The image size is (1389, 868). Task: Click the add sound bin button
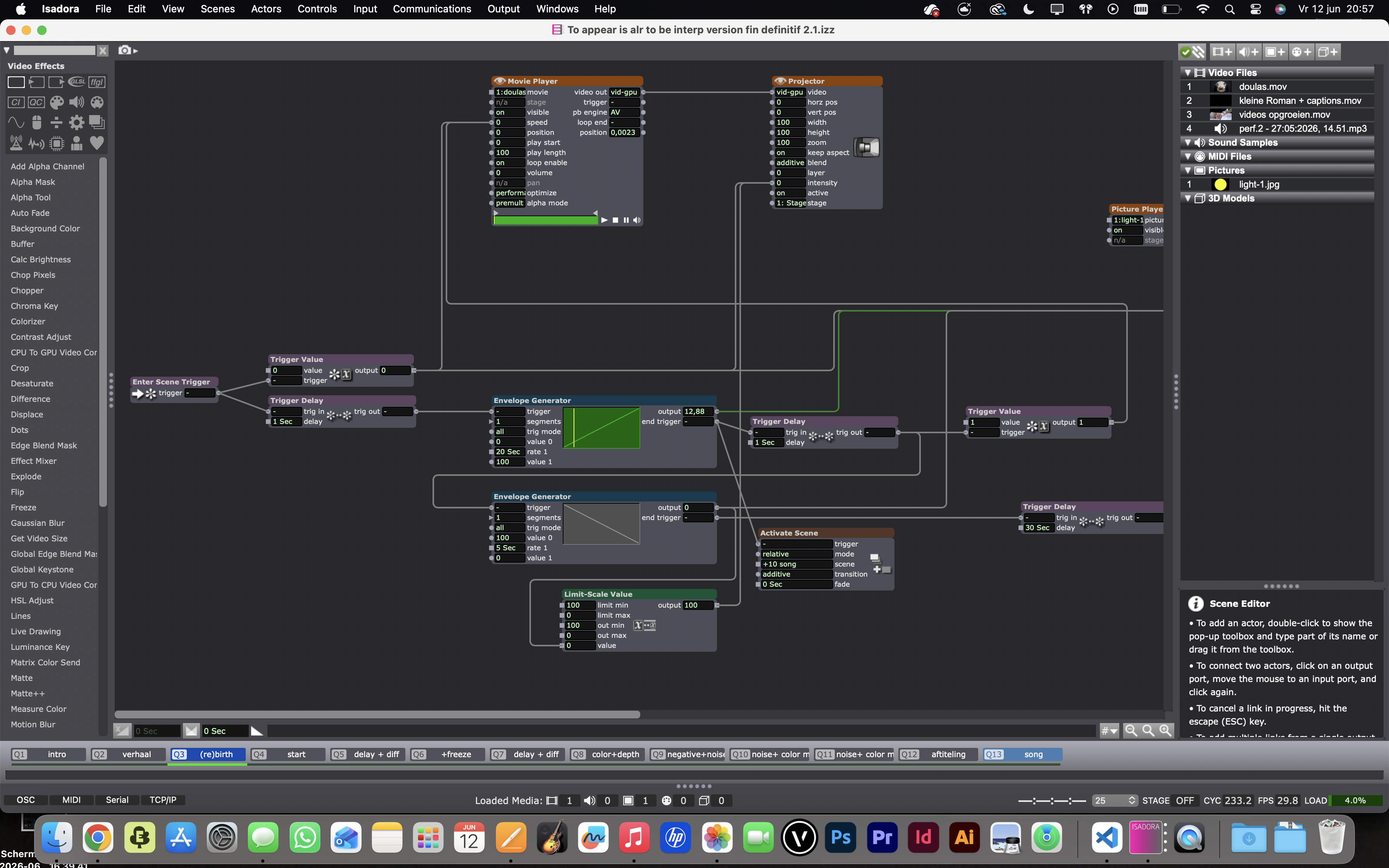pyautogui.click(x=1248, y=52)
